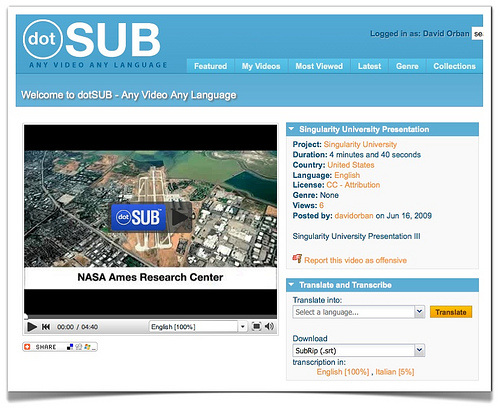500x409 pixels.
Task: Click the search field in the header
Action: (x=477, y=34)
